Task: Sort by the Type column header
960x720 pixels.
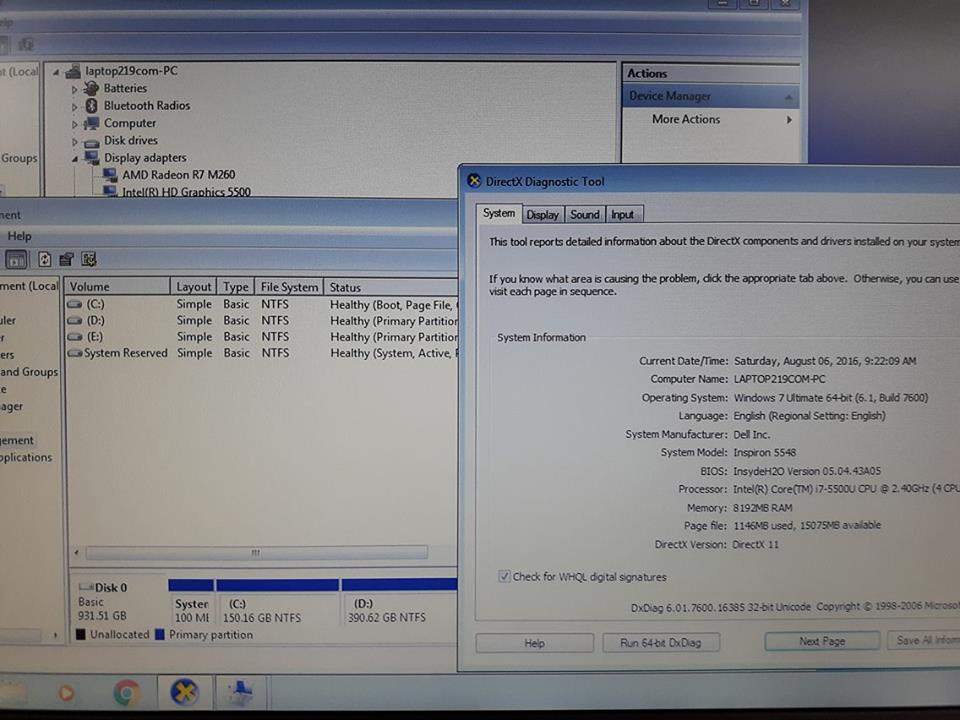Action: click(235, 287)
